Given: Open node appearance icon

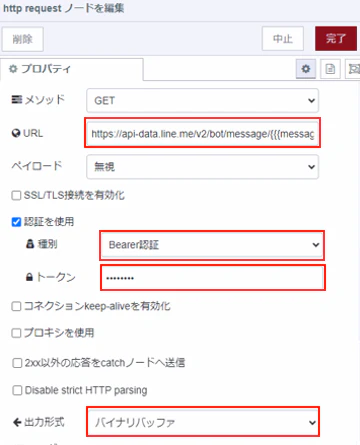Looking at the screenshot, I should click(x=352, y=69).
